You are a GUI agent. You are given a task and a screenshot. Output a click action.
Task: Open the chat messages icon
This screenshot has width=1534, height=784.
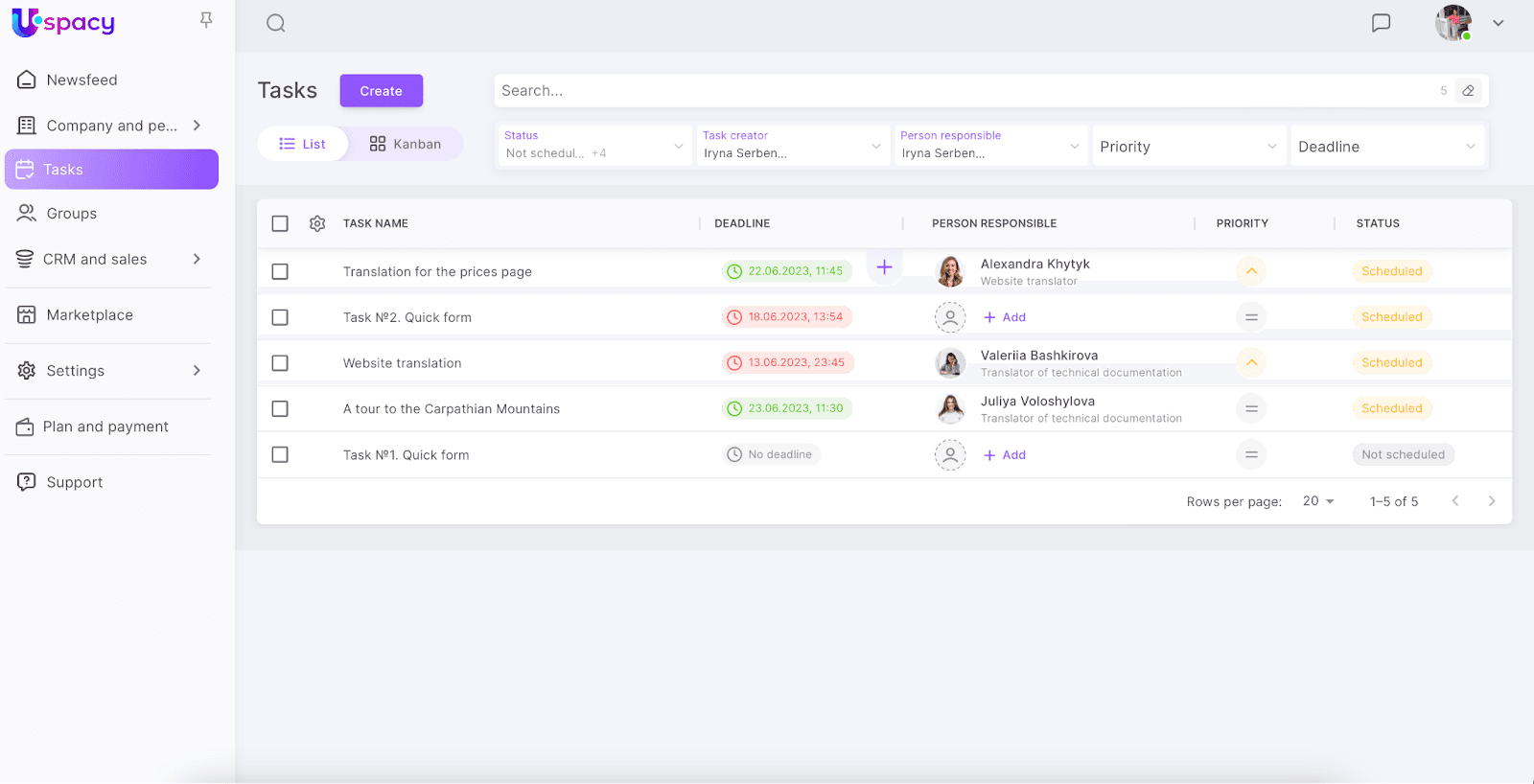click(1381, 23)
